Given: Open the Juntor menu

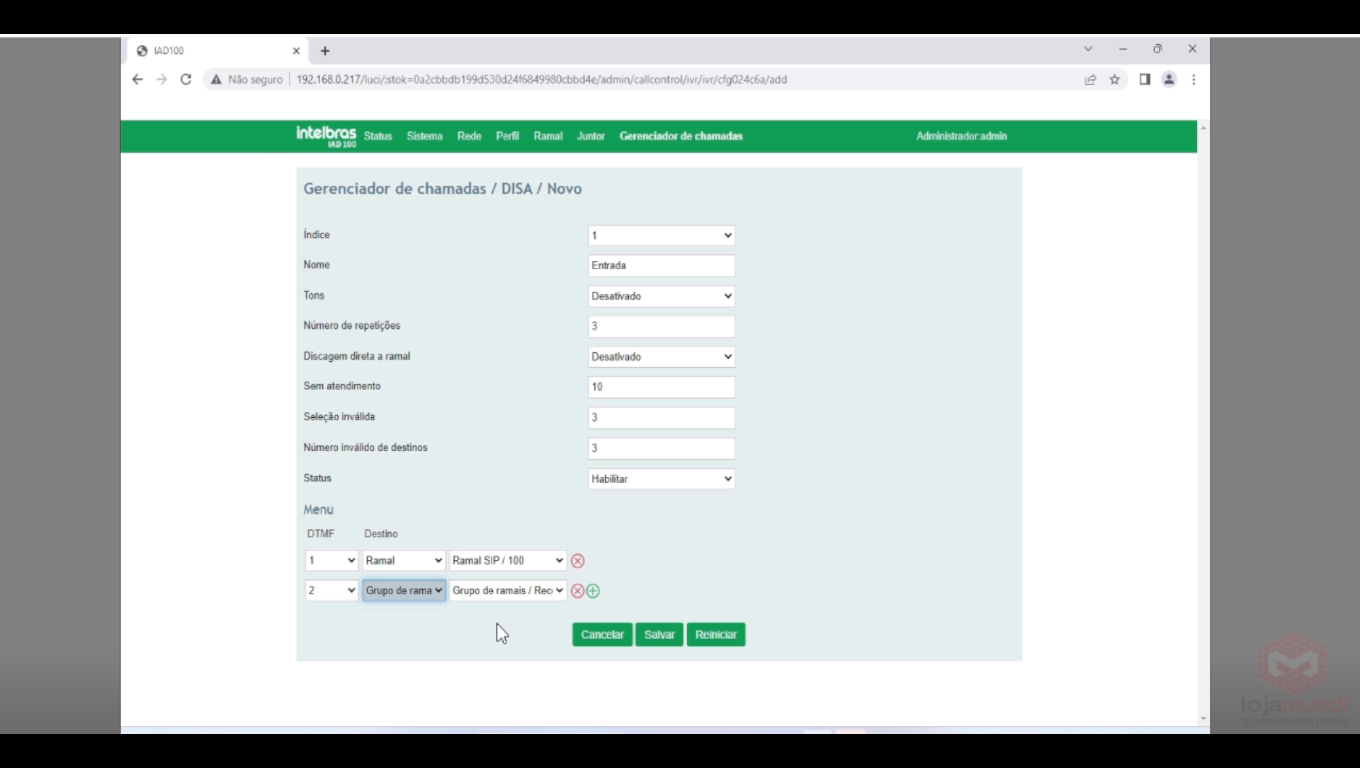Looking at the screenshot, I should click(591, 136).
